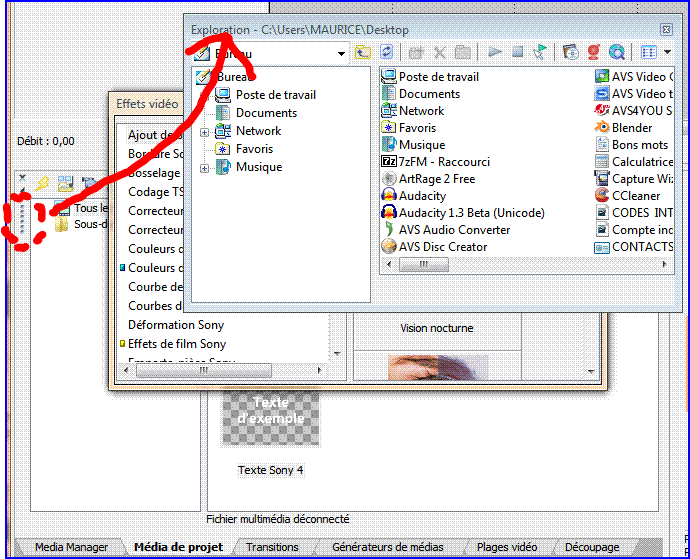Select Déformation Sony effect

(x=176, y=325)
